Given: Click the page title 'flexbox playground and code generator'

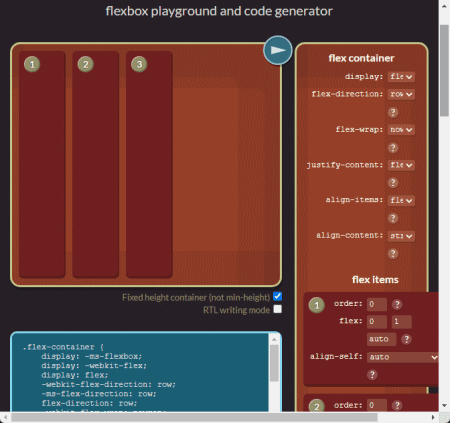Looking at the screenshot, I should [219, 11].
